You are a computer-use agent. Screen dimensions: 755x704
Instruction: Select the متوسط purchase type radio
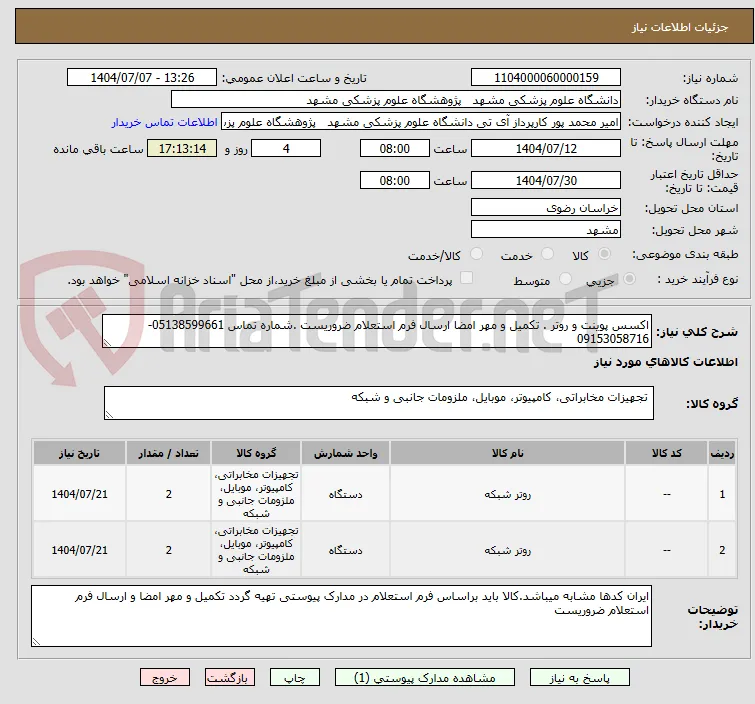[565, 279]
